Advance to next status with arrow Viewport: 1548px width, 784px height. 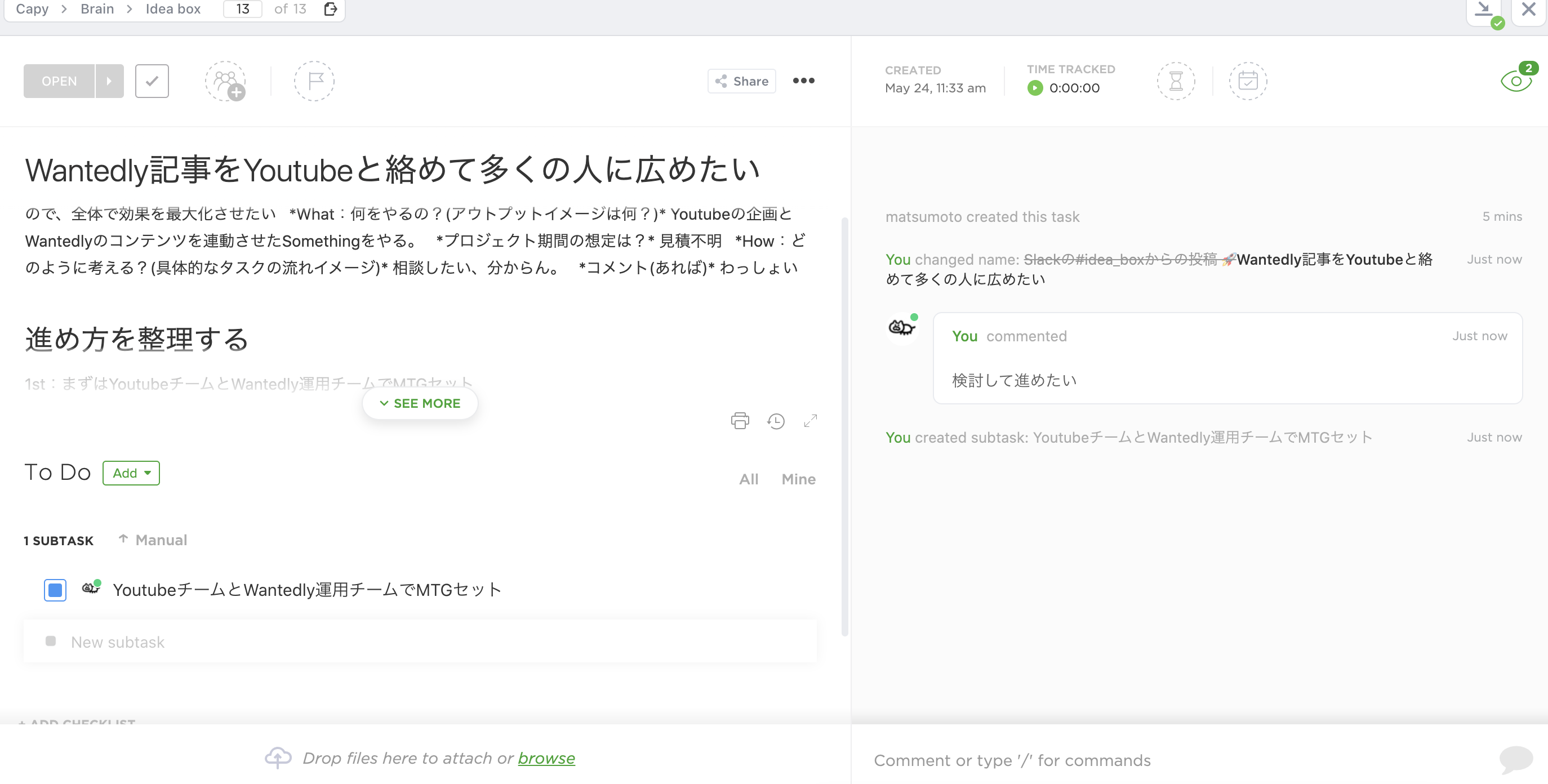coord(109,81)
